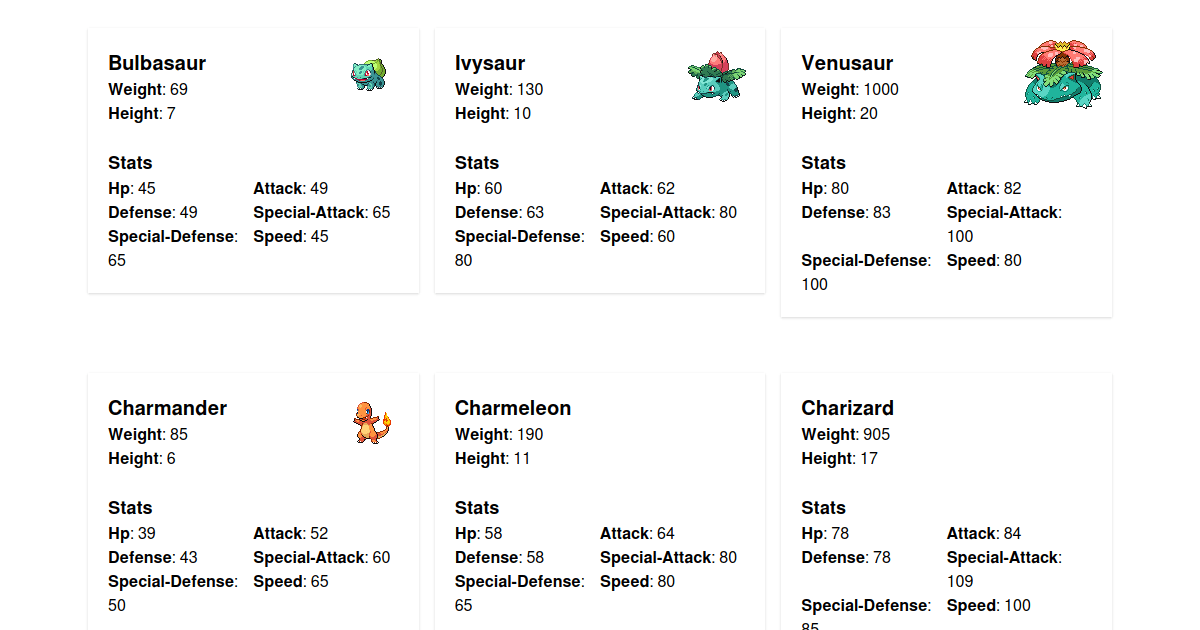Click the Ivysaur sprite image
This screenshot has width=1200, height=630.
click(716, 77)
